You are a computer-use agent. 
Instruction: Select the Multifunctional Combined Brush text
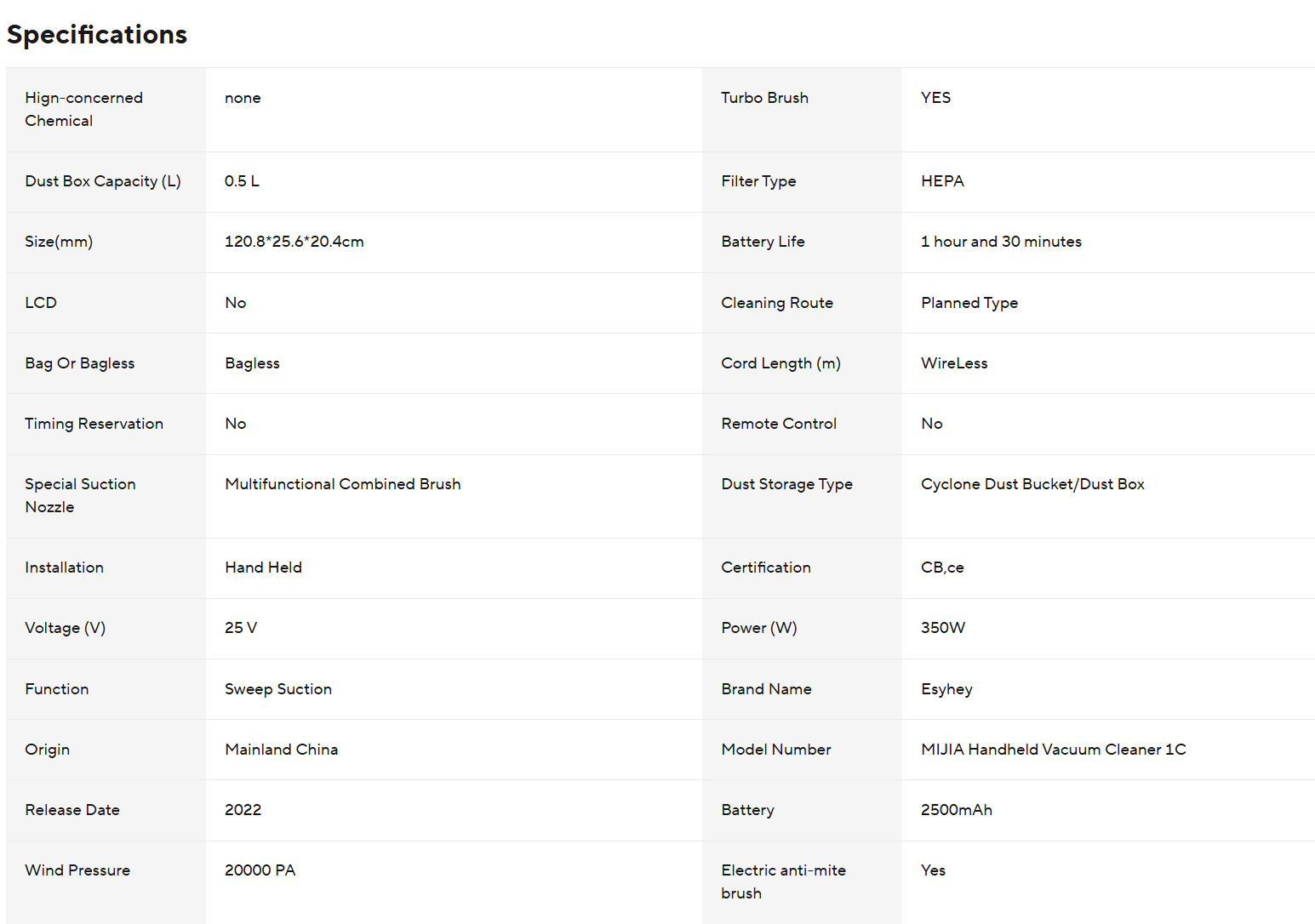pos(342,484)
